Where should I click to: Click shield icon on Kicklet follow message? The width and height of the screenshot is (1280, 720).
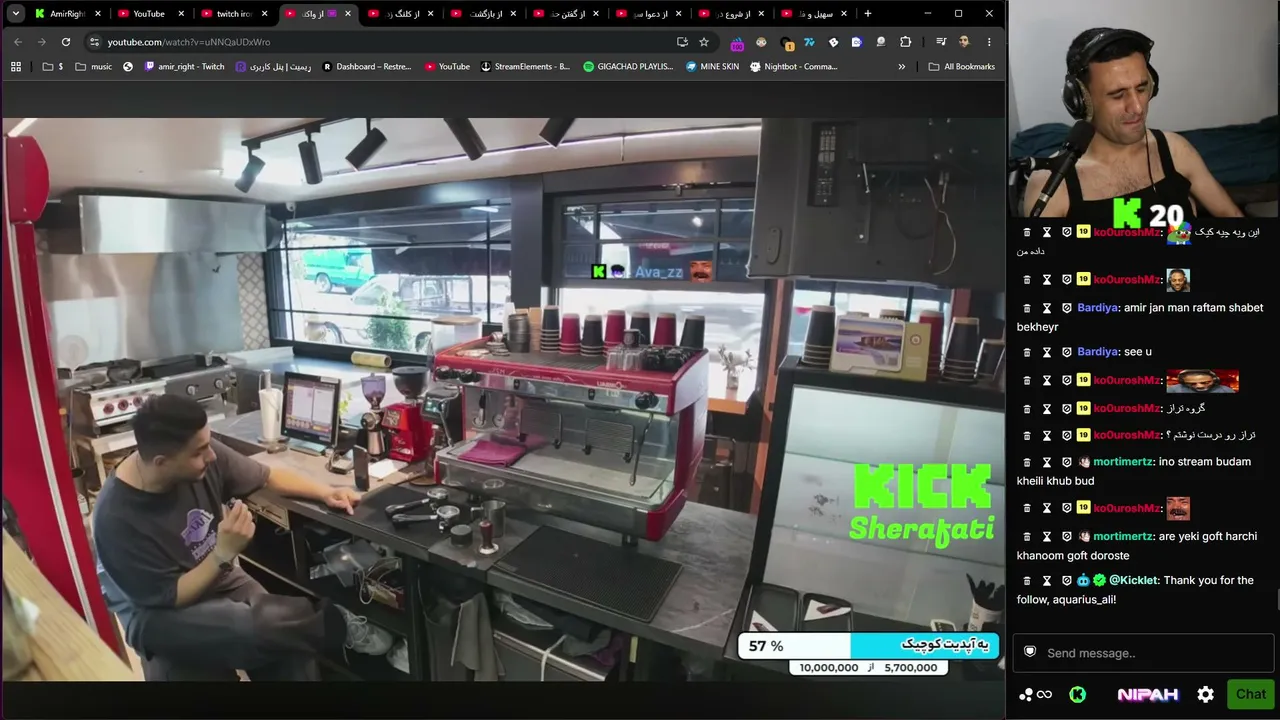[x=1067, y=580]
